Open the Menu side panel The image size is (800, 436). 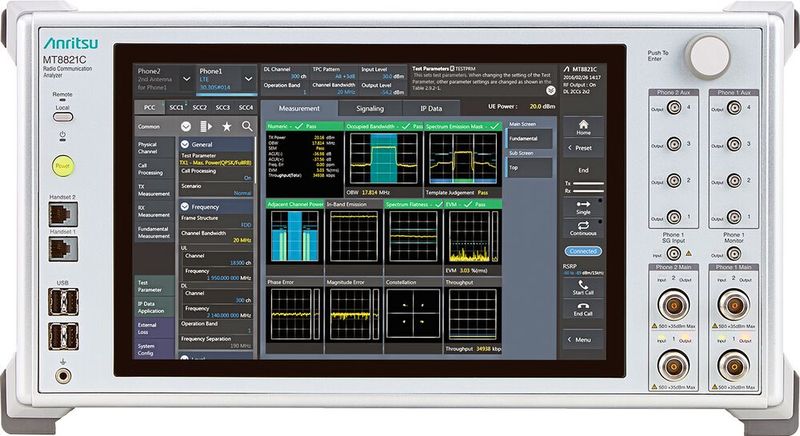click(x=583, y=340)
